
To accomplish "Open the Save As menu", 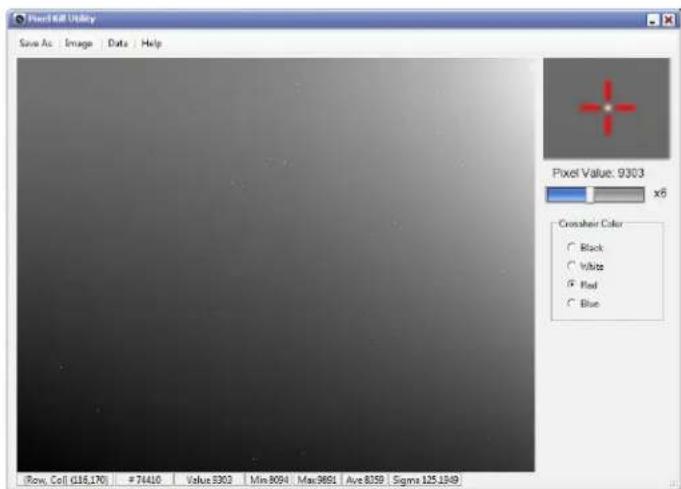I will (36, 43).
